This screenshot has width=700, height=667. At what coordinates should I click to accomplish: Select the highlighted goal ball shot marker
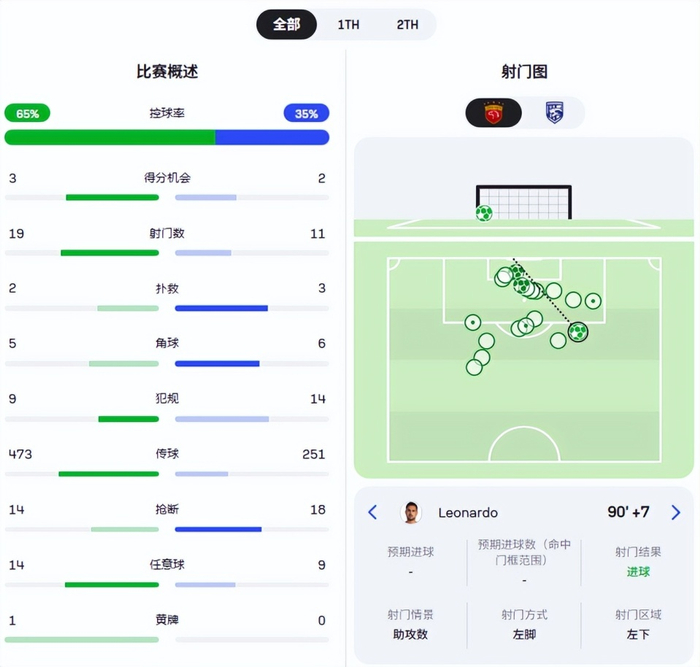577,331
